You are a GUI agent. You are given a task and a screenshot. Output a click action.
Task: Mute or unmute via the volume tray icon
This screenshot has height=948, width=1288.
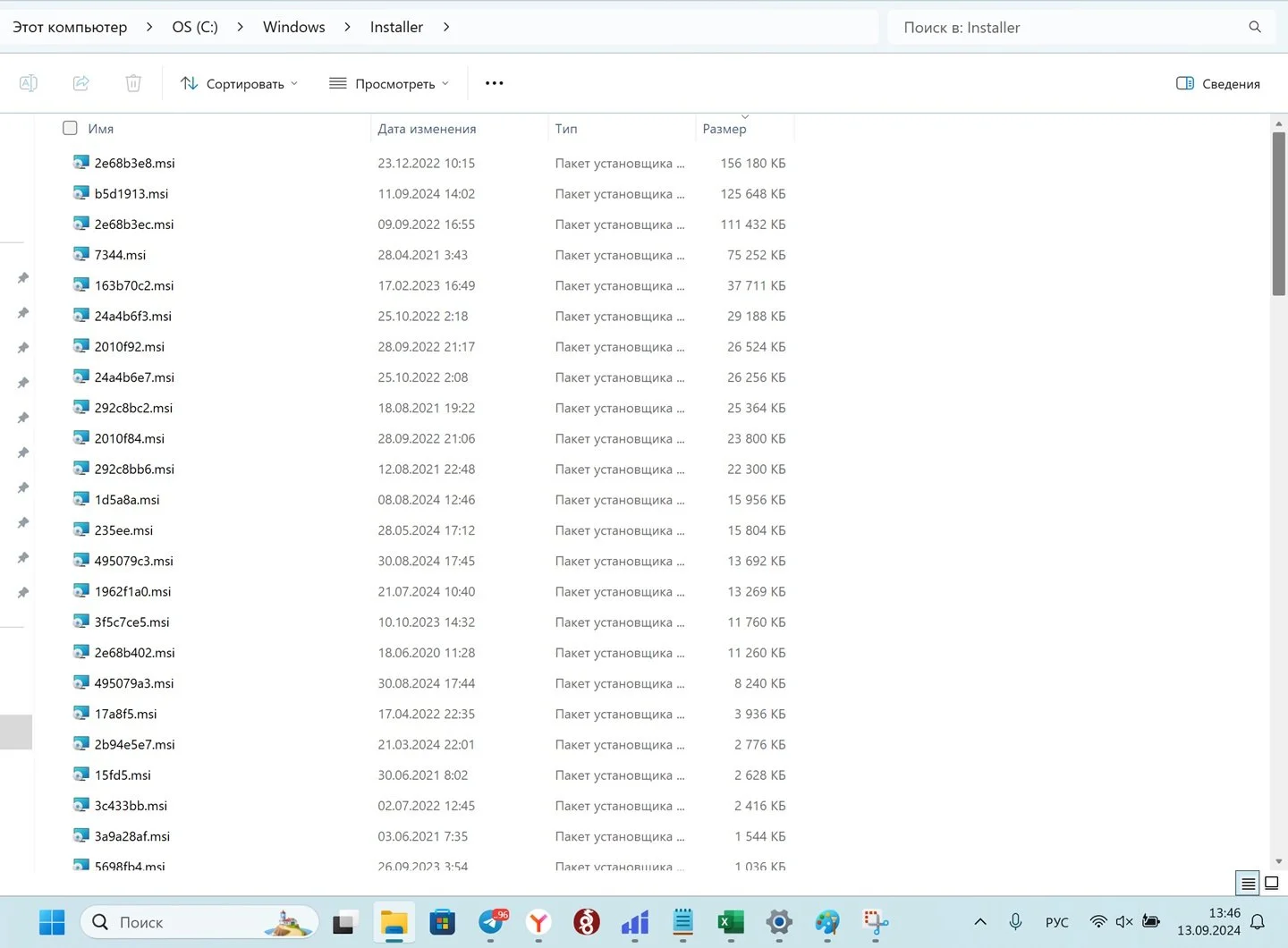click(1124, 922)
